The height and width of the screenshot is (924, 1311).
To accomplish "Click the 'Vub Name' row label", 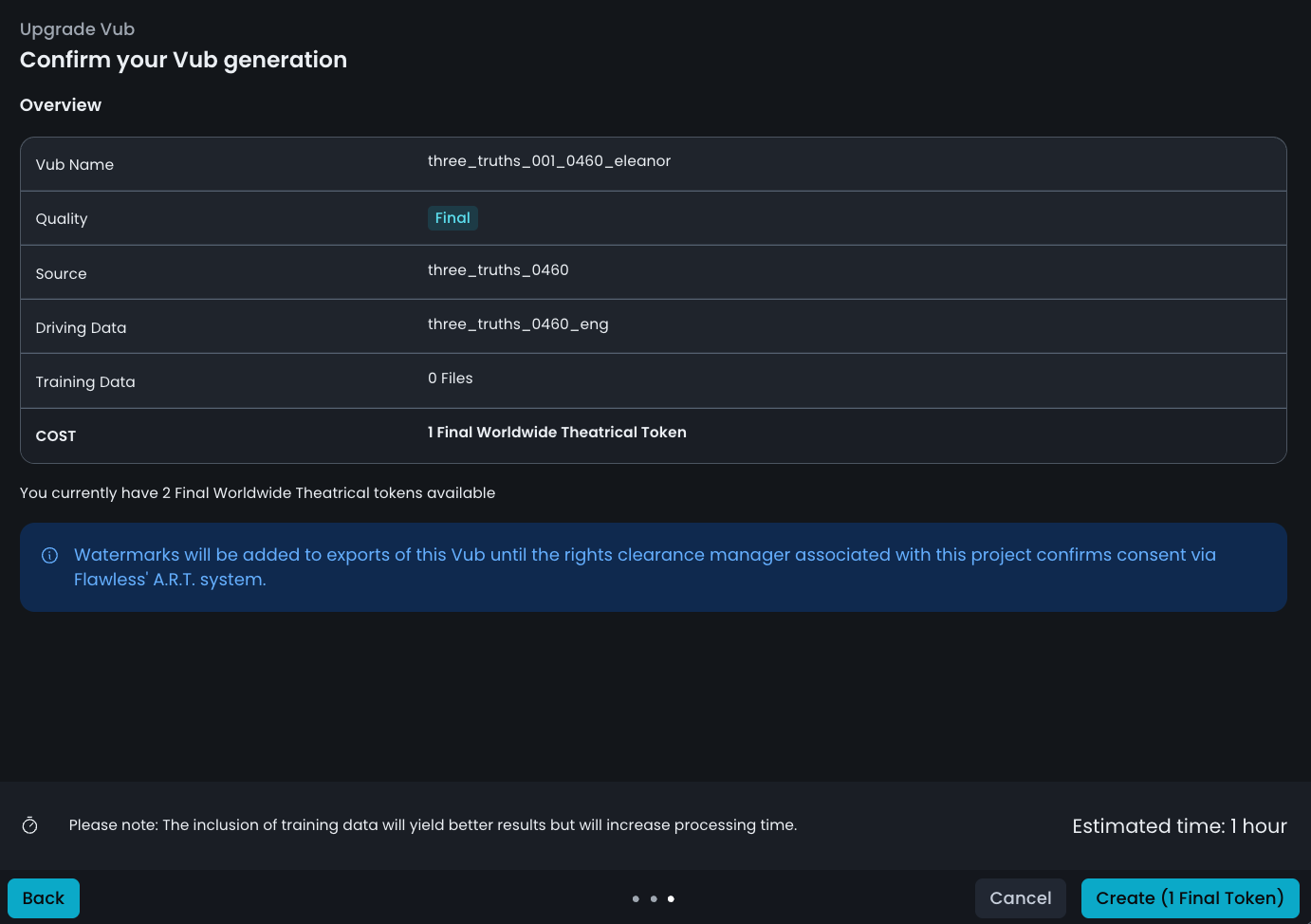I will point(75,165).
